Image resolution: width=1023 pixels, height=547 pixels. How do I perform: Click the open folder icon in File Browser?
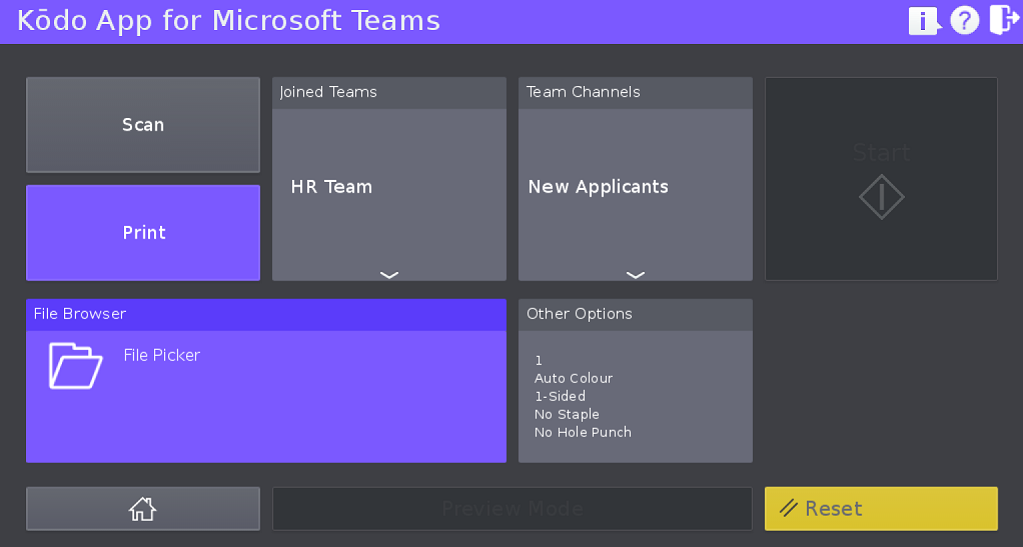[x=76, y=366]
